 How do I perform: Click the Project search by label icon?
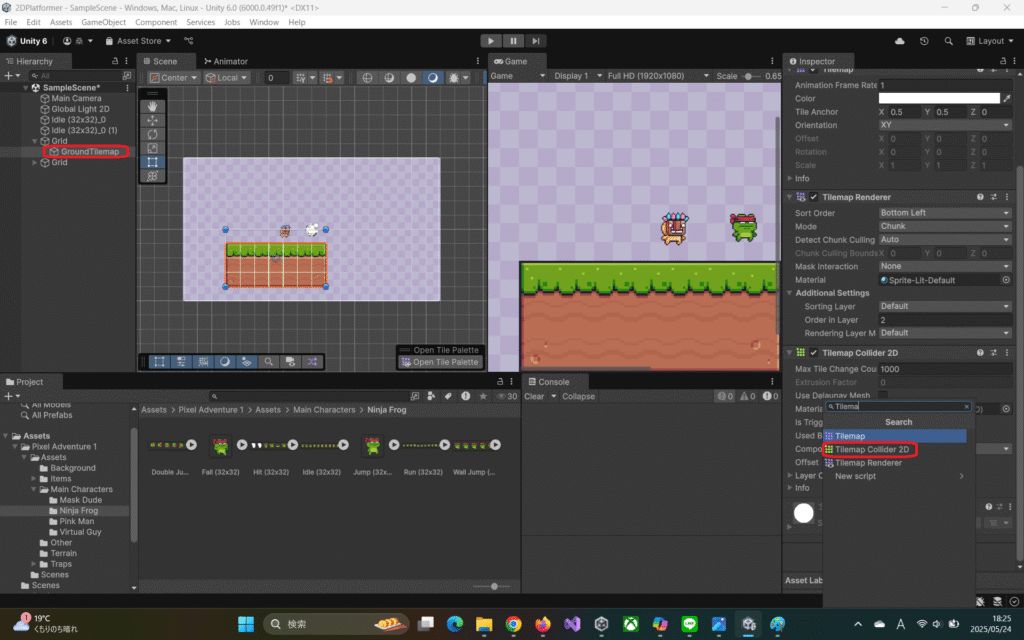pyautogui.click(x=448, y=396)
